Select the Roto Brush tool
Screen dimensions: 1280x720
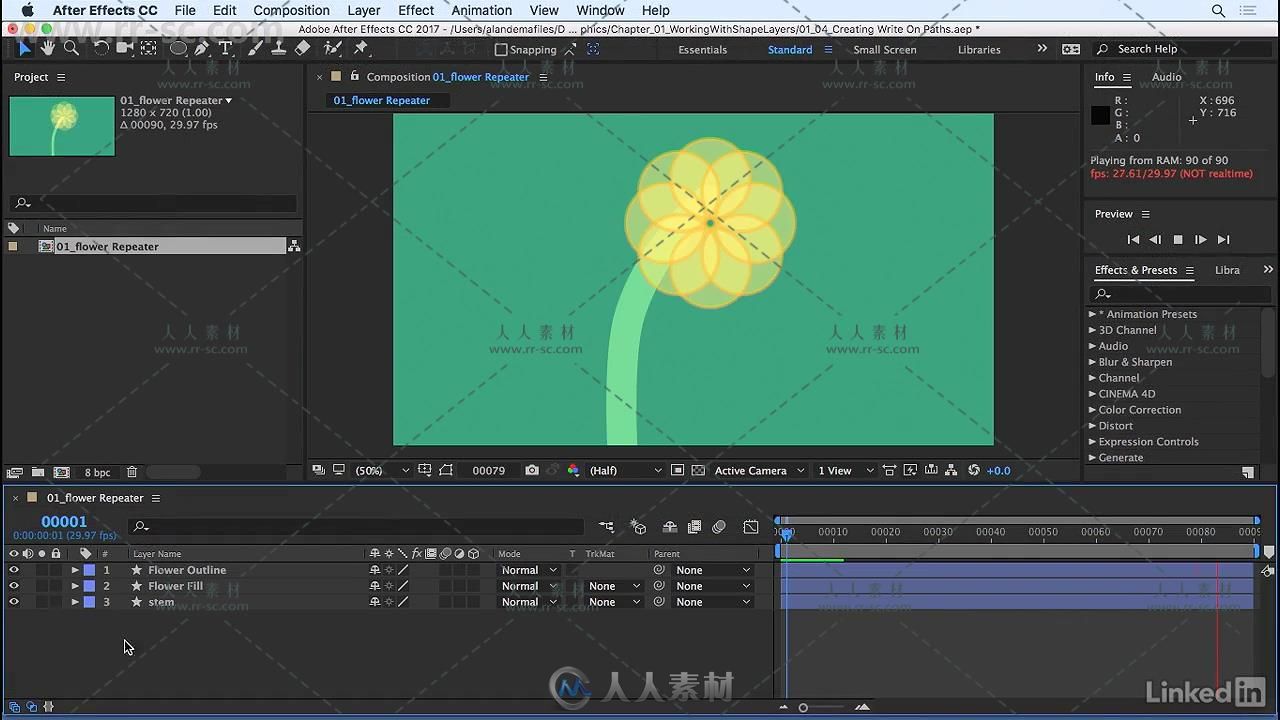(333, 48)
